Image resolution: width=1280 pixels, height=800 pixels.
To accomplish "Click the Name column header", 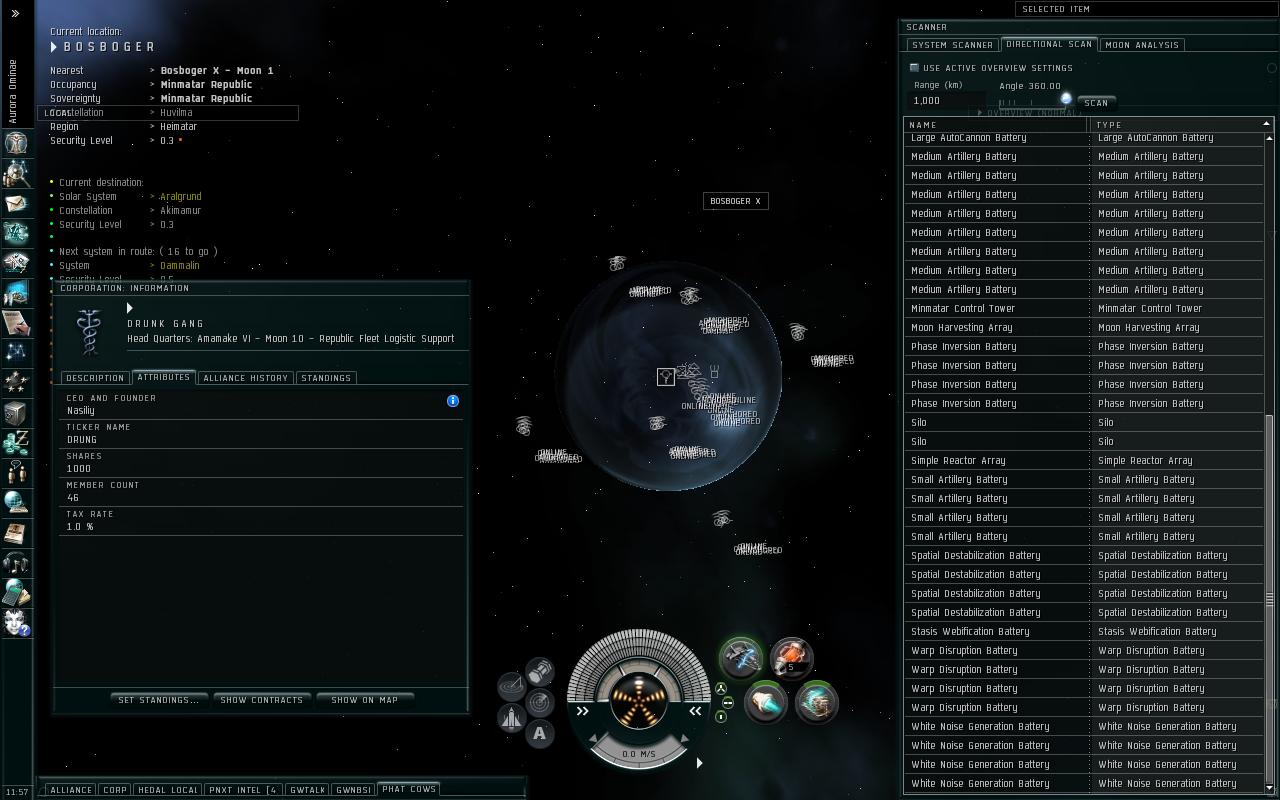I will (x=997, y=125).
